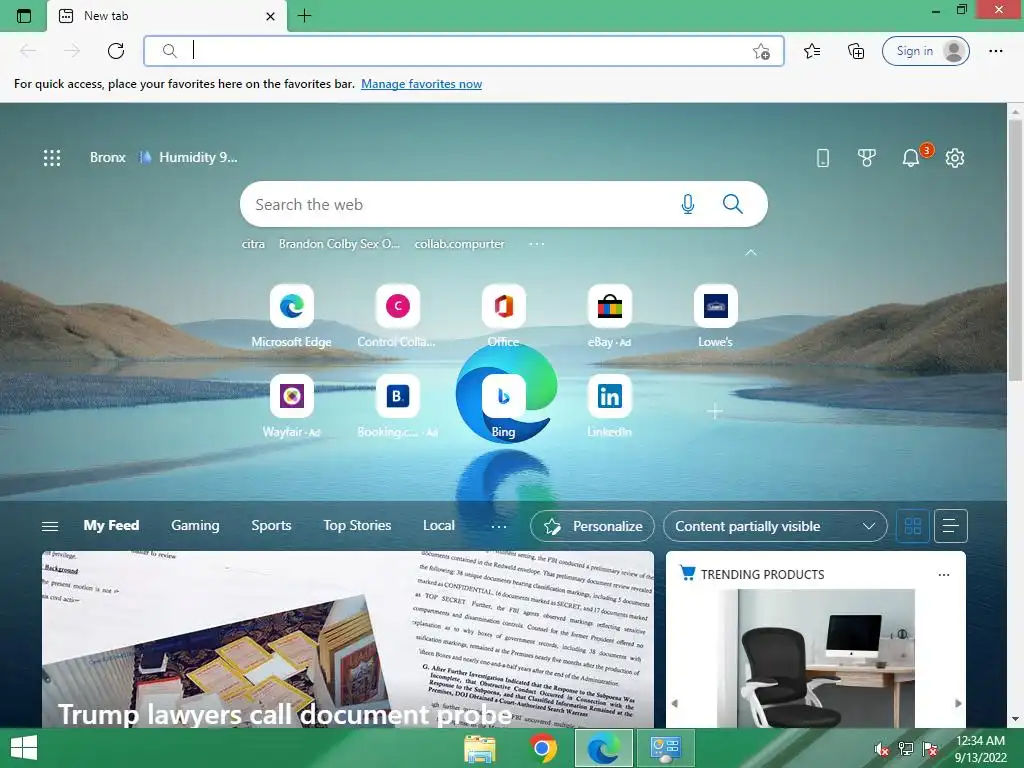Open the apps grid launcher icon
The width and height of the screenshot is (1024, 768).
pos(52,157)
